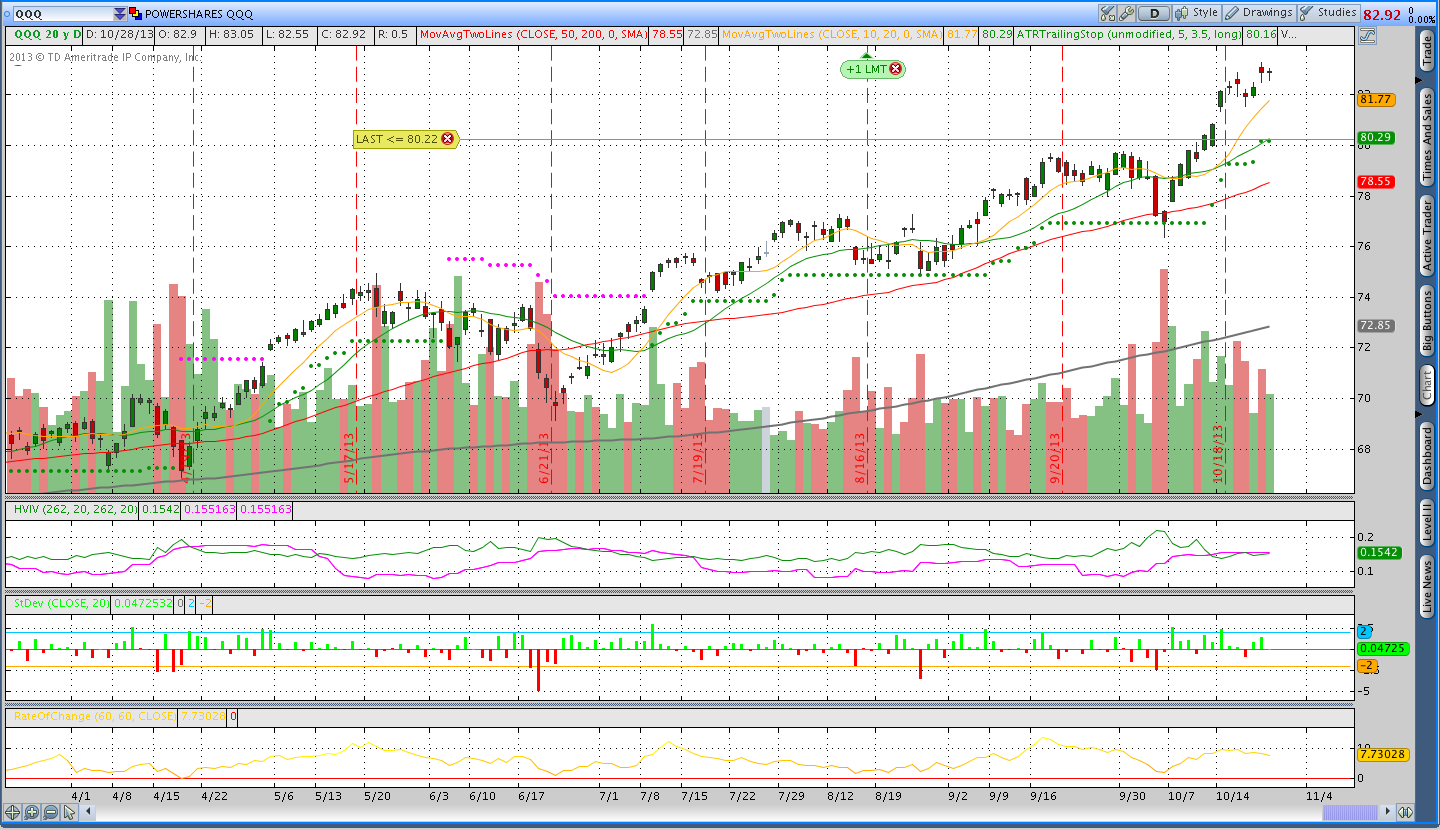Select the Chart side tab
The height and width of the screenshot is (830, 1440).
pos(1427,385)
